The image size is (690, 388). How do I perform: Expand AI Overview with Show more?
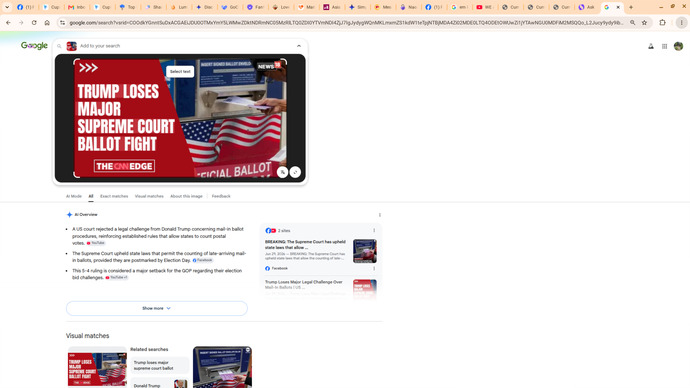(157, 308)
